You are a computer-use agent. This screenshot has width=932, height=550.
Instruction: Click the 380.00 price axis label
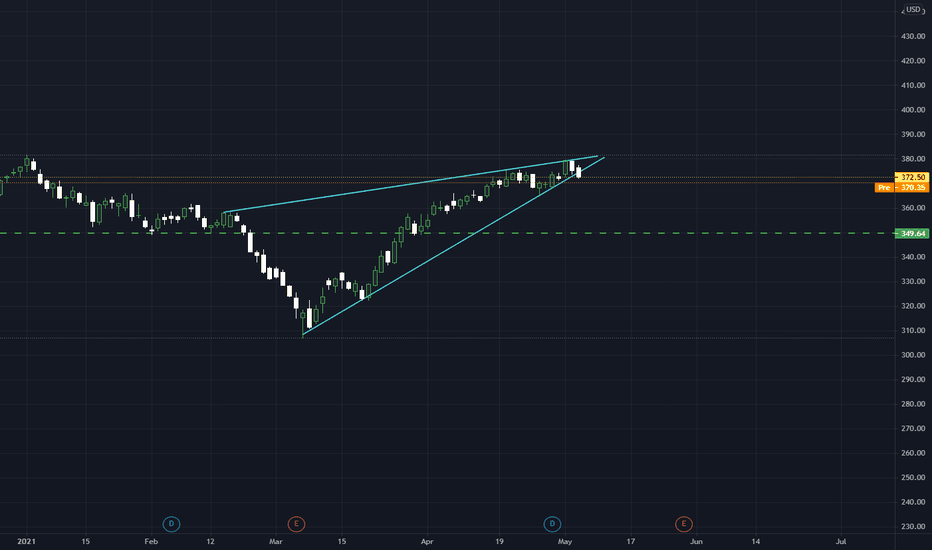tap(913, 159)
